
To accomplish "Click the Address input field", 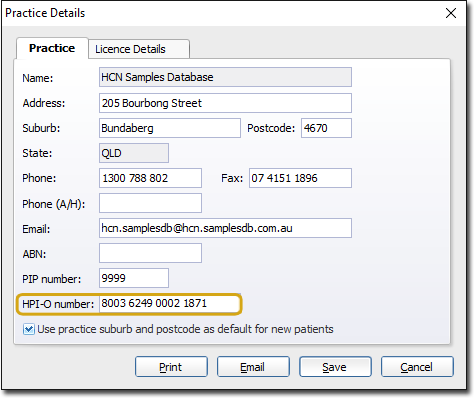I will [x=225, y=103].
